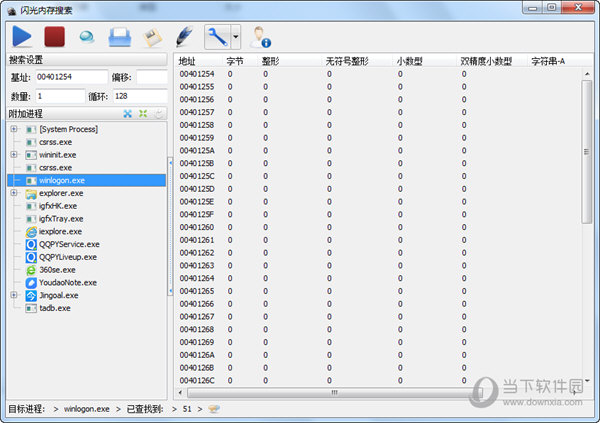Click the vertical scrollbar thumb of results
This screenshot has width=600, height=423.
[x=587, y=152]
